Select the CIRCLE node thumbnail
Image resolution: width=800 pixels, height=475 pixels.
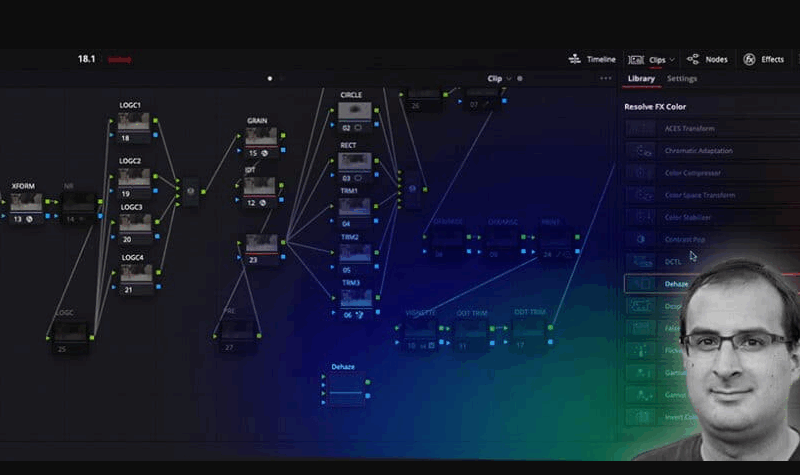(x=355, y=111)
